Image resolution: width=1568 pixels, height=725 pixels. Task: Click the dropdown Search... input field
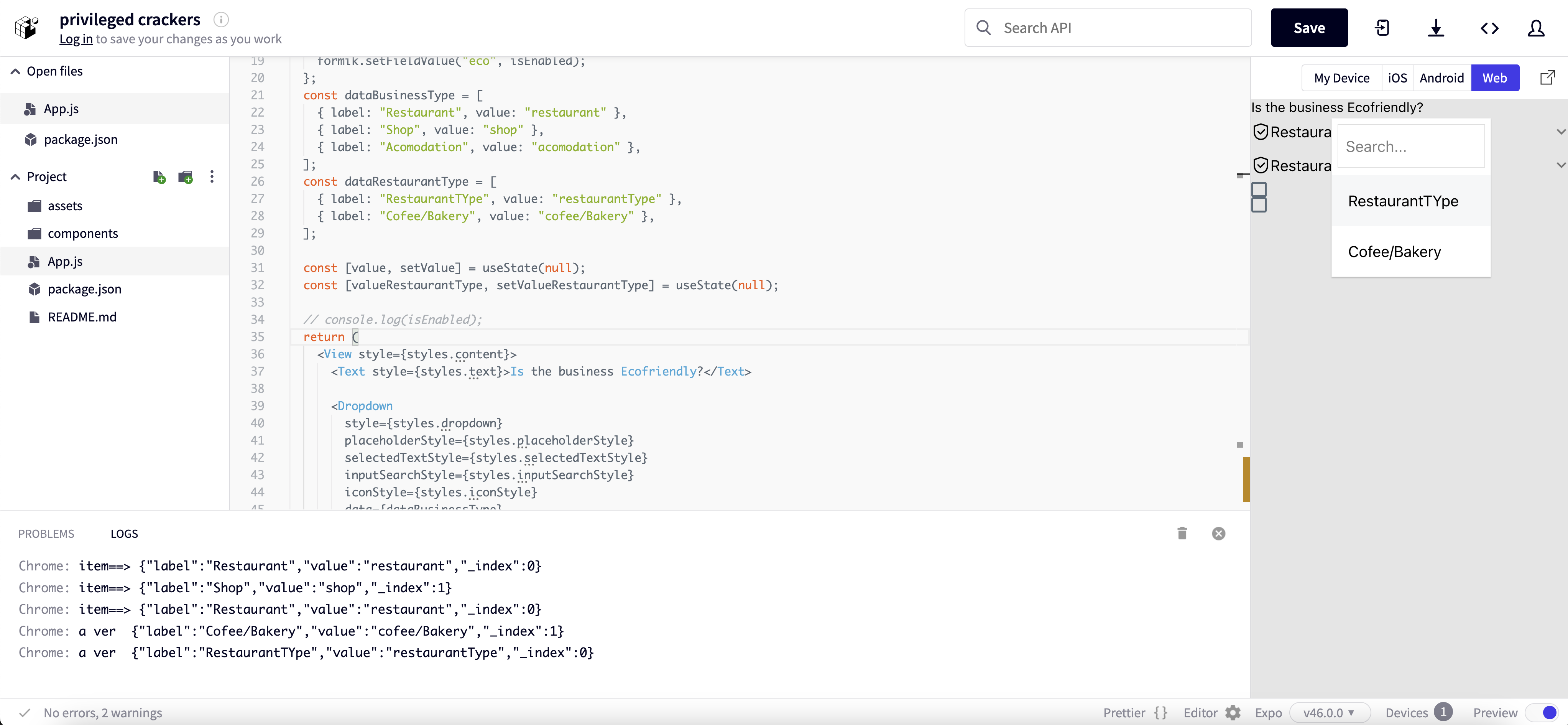point(1410,147)
